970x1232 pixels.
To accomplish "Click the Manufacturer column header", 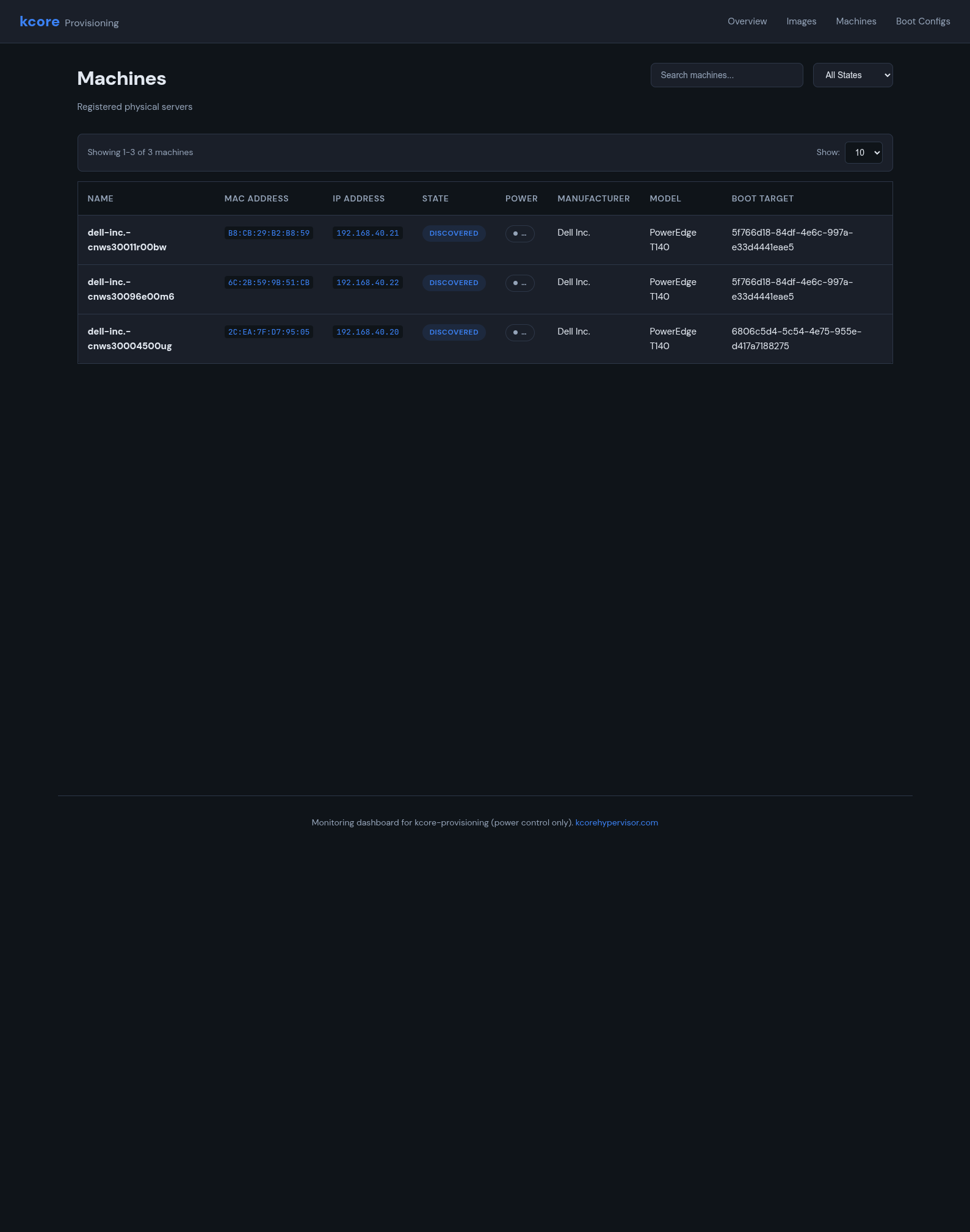I will click(593, 198).
